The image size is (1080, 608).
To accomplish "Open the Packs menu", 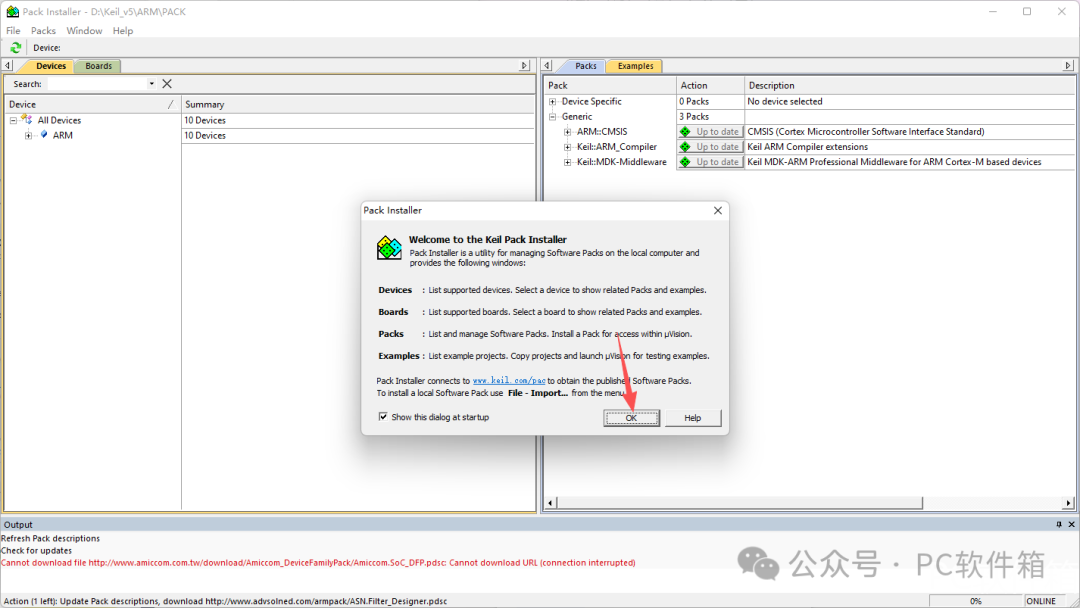I will (43, 30).
